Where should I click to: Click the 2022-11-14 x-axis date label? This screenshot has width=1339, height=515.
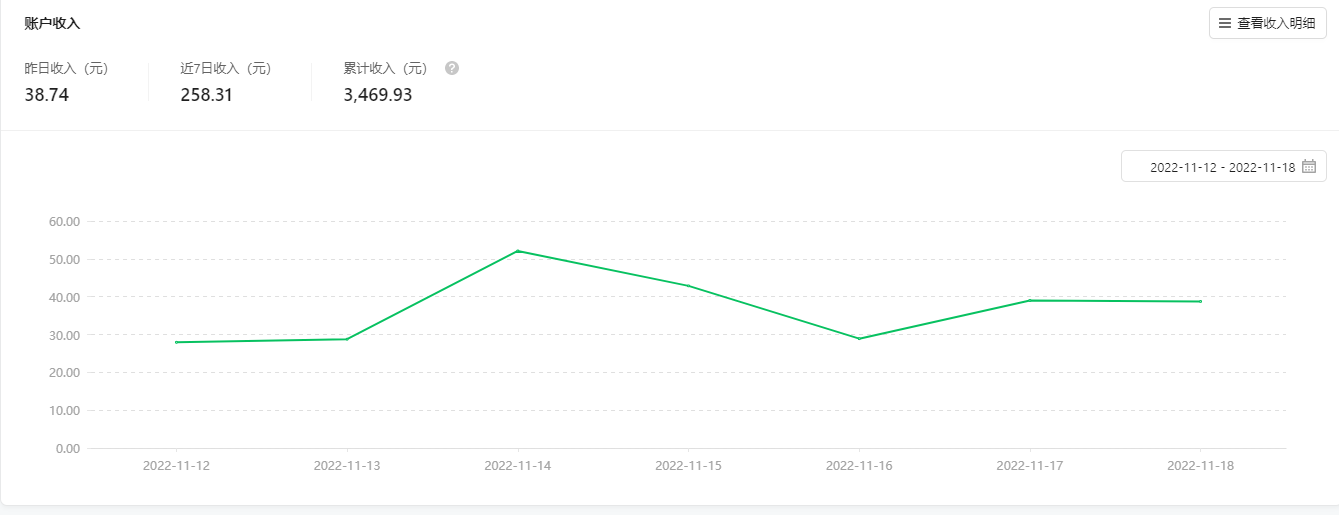[x=518, y=465]
